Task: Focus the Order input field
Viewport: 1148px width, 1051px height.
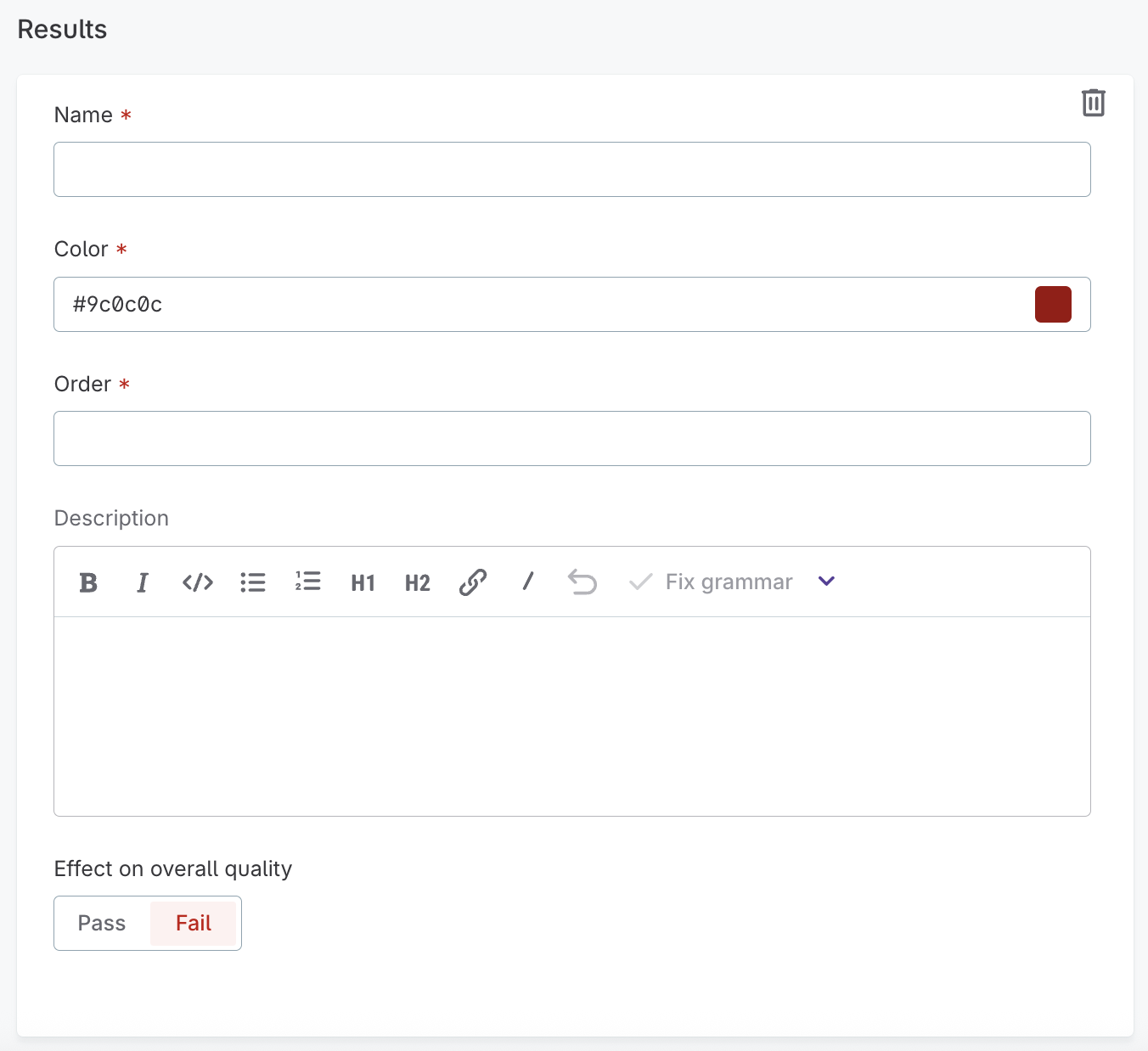Action: (x=571, y=439)
